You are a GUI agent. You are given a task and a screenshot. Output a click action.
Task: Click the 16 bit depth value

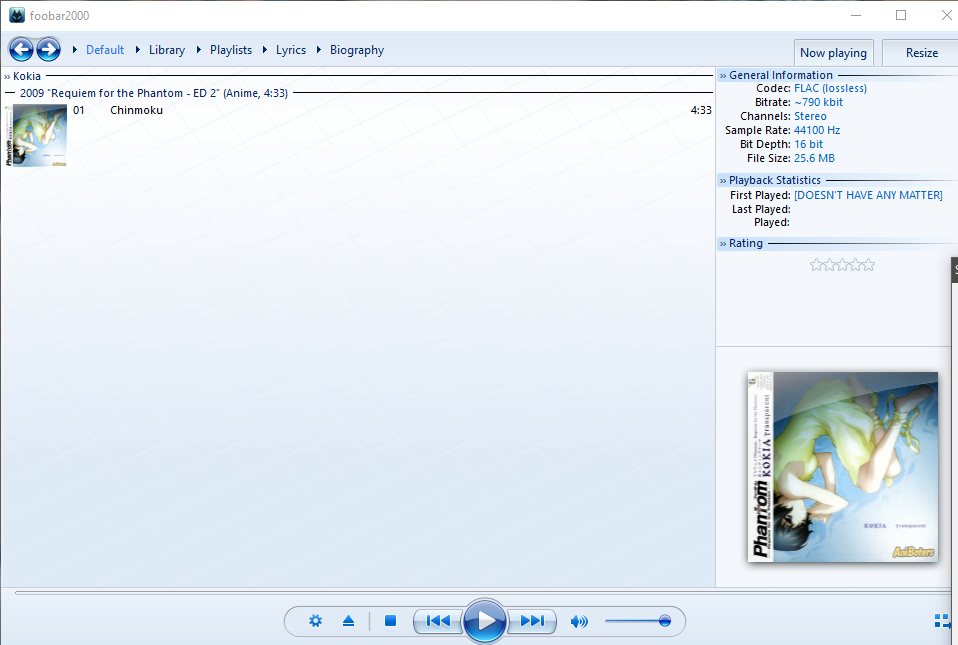point(808,145)
